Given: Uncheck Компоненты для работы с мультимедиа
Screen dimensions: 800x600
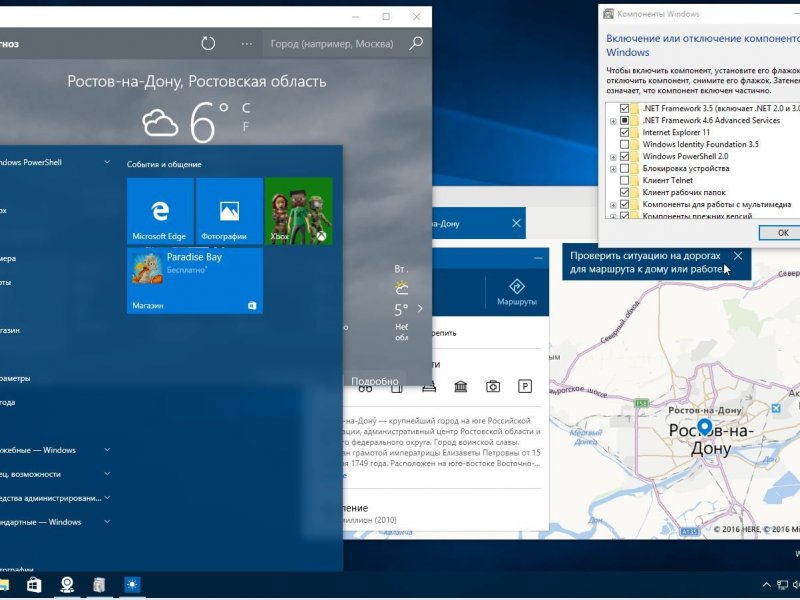Looking at the screenshot, I should pyautogui.click(x=624, y=204).
